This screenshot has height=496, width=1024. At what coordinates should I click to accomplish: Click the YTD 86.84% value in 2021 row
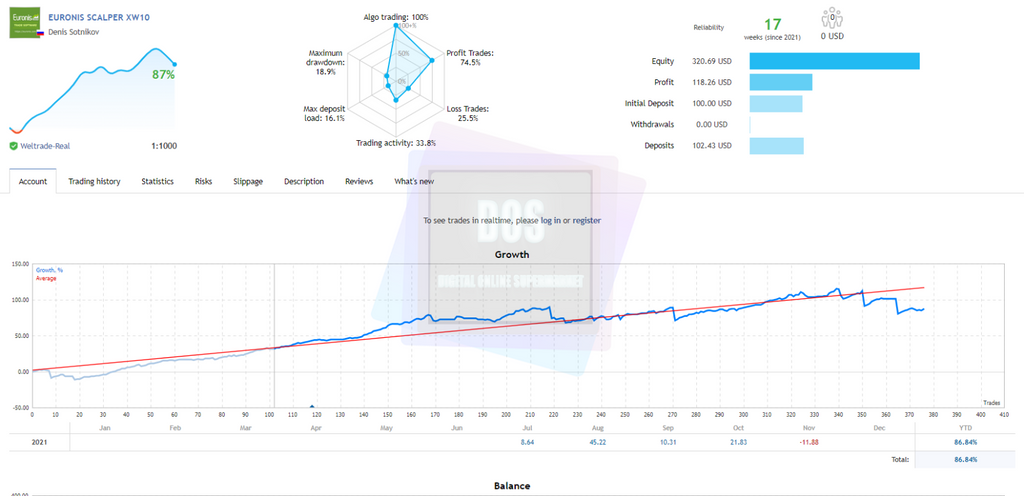pyautogui.click(x=965, y=442)
